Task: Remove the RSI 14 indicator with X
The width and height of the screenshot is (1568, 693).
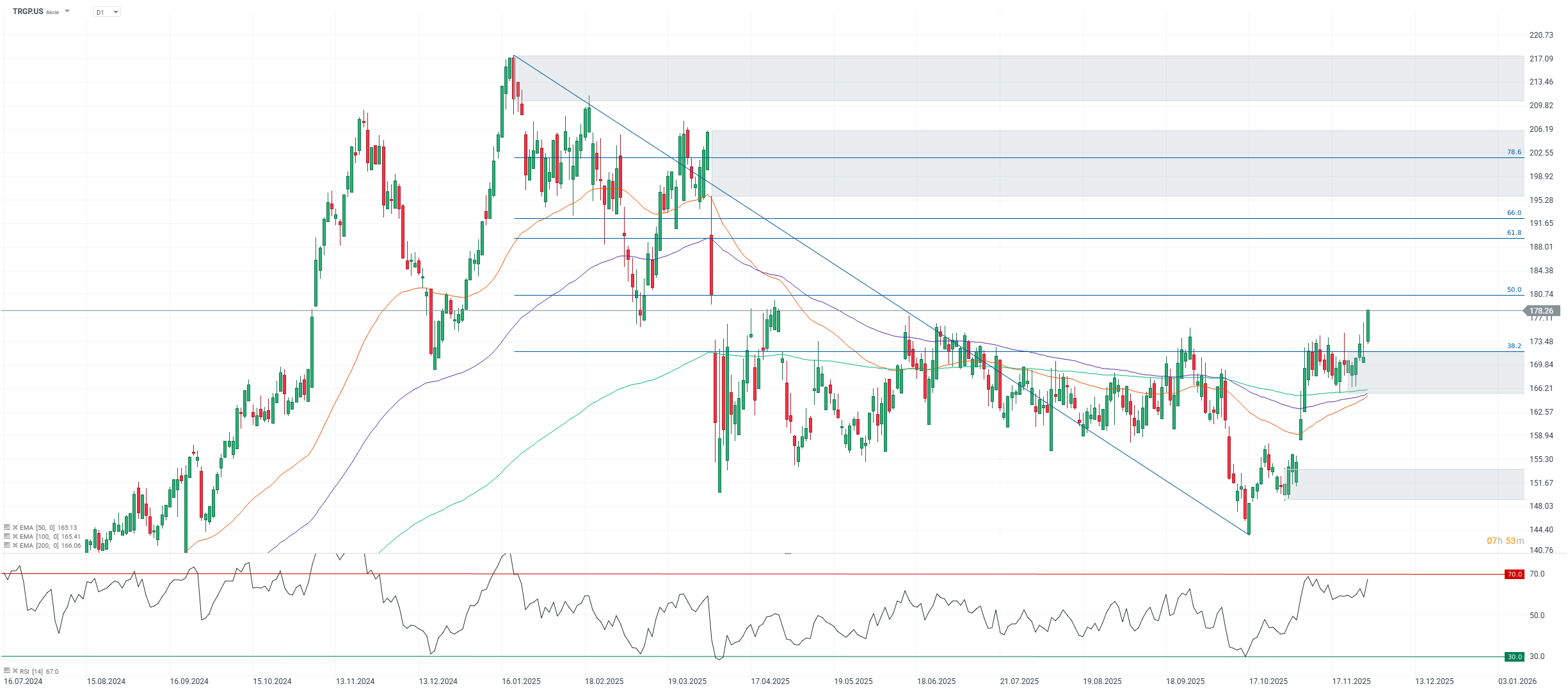Action: [x=15, y=671]
